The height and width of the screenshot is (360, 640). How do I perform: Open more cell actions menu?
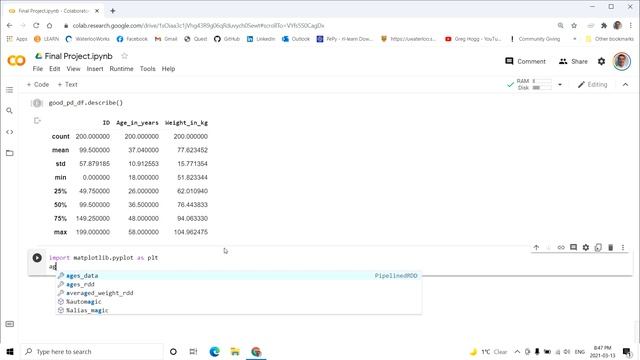623,247
